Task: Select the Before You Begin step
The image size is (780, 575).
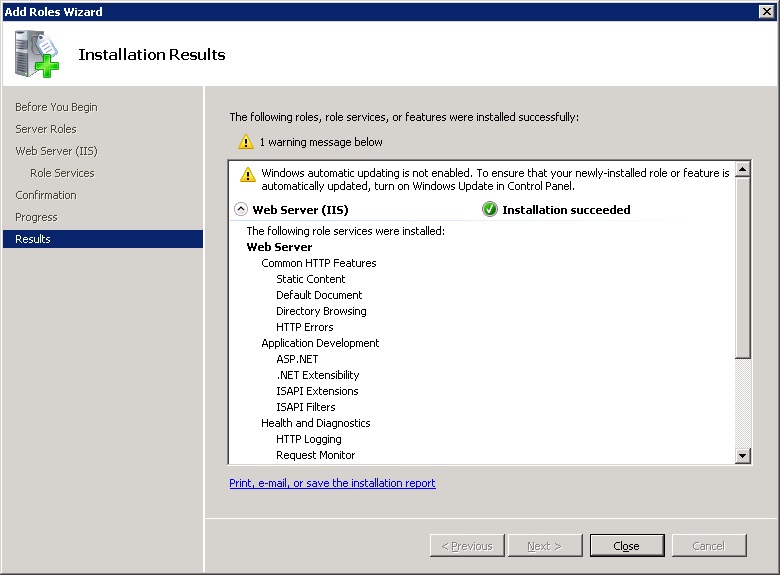Action: [x=56, y=107]
